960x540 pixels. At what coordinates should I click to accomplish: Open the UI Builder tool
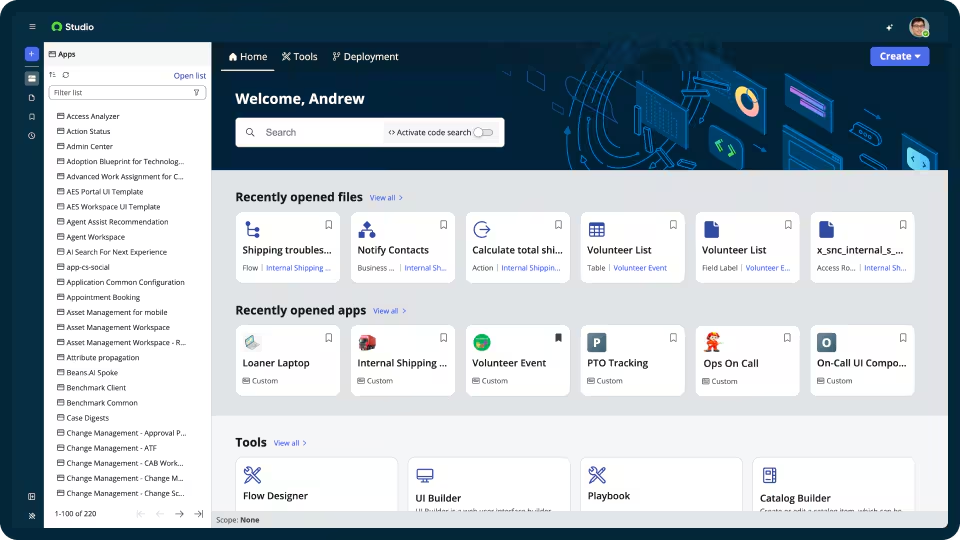point(489,484)
